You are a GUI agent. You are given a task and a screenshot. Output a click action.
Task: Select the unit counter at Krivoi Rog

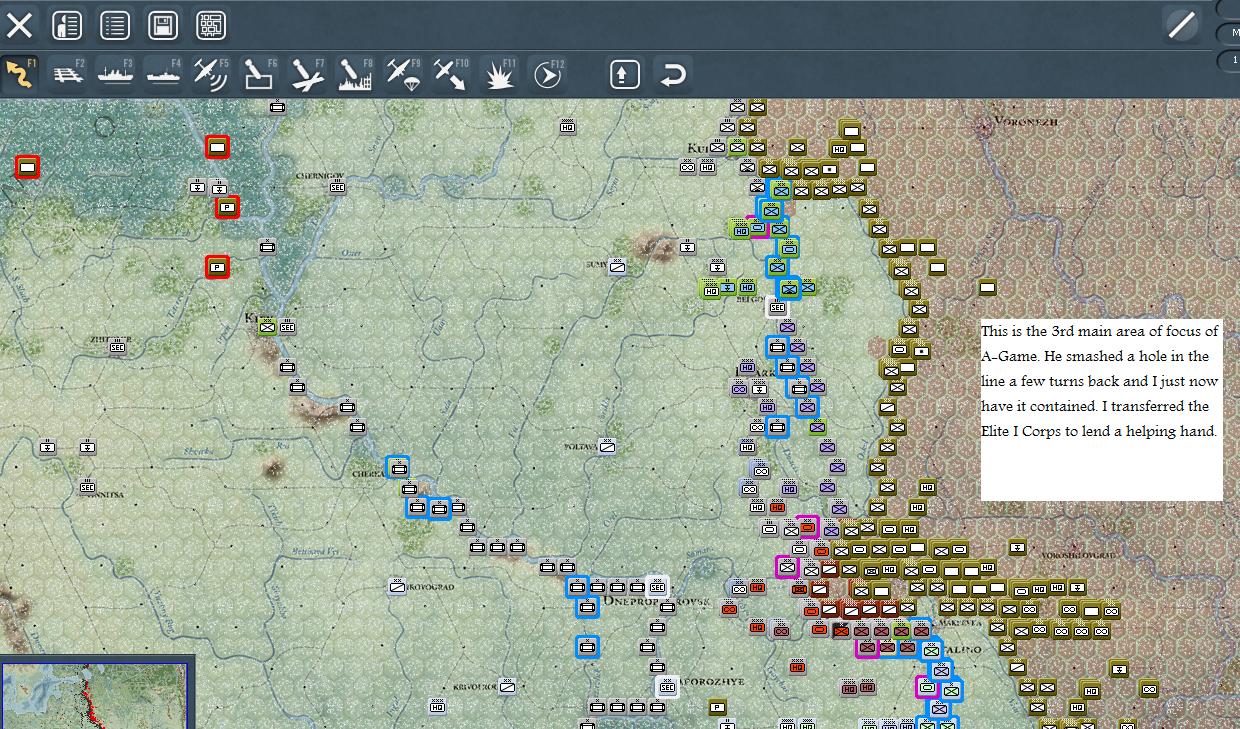pos(508,686)
